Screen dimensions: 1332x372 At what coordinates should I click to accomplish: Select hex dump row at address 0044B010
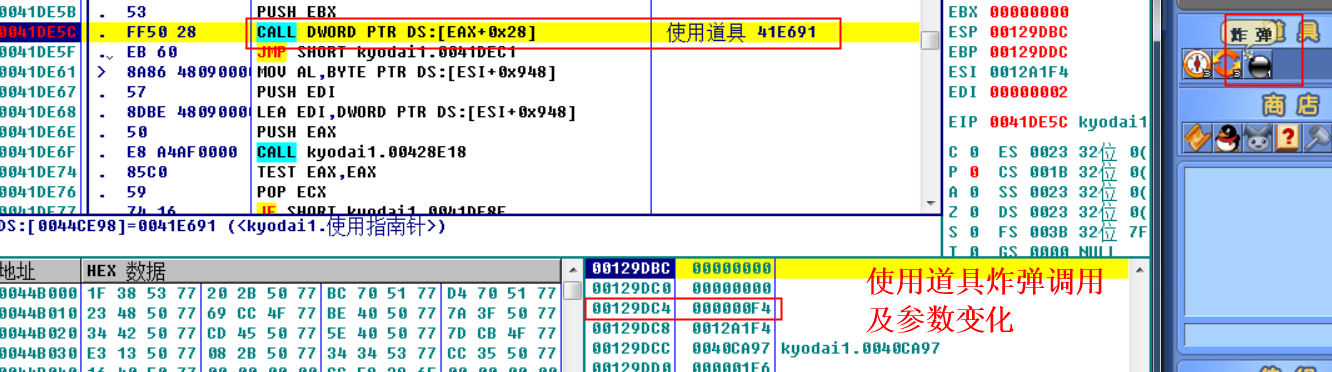click(280, 313)
